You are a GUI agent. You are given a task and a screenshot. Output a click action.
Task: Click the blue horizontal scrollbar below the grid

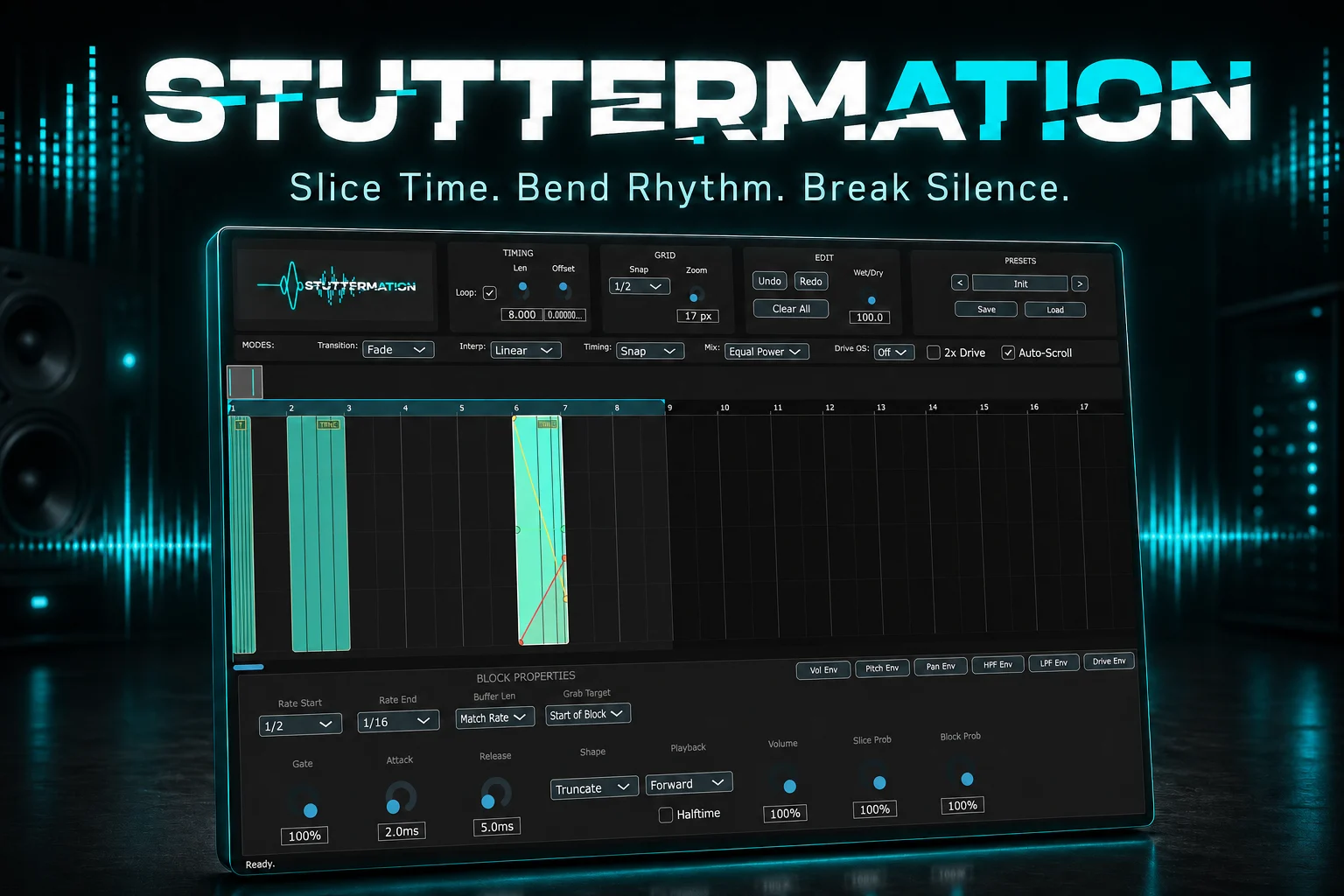248,667
